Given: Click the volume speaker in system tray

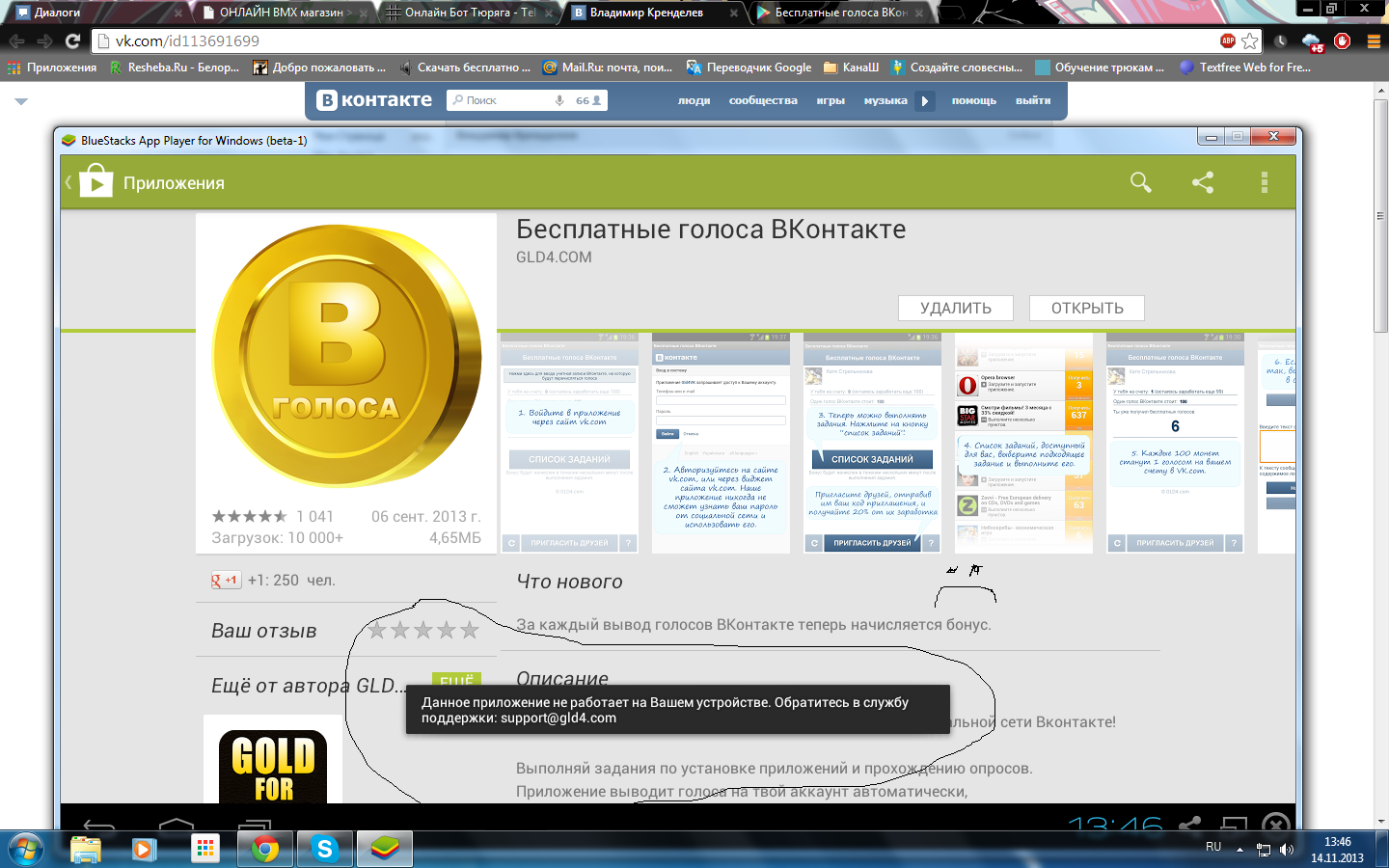Looking at the screenshot, I should tap(1286, 849).
